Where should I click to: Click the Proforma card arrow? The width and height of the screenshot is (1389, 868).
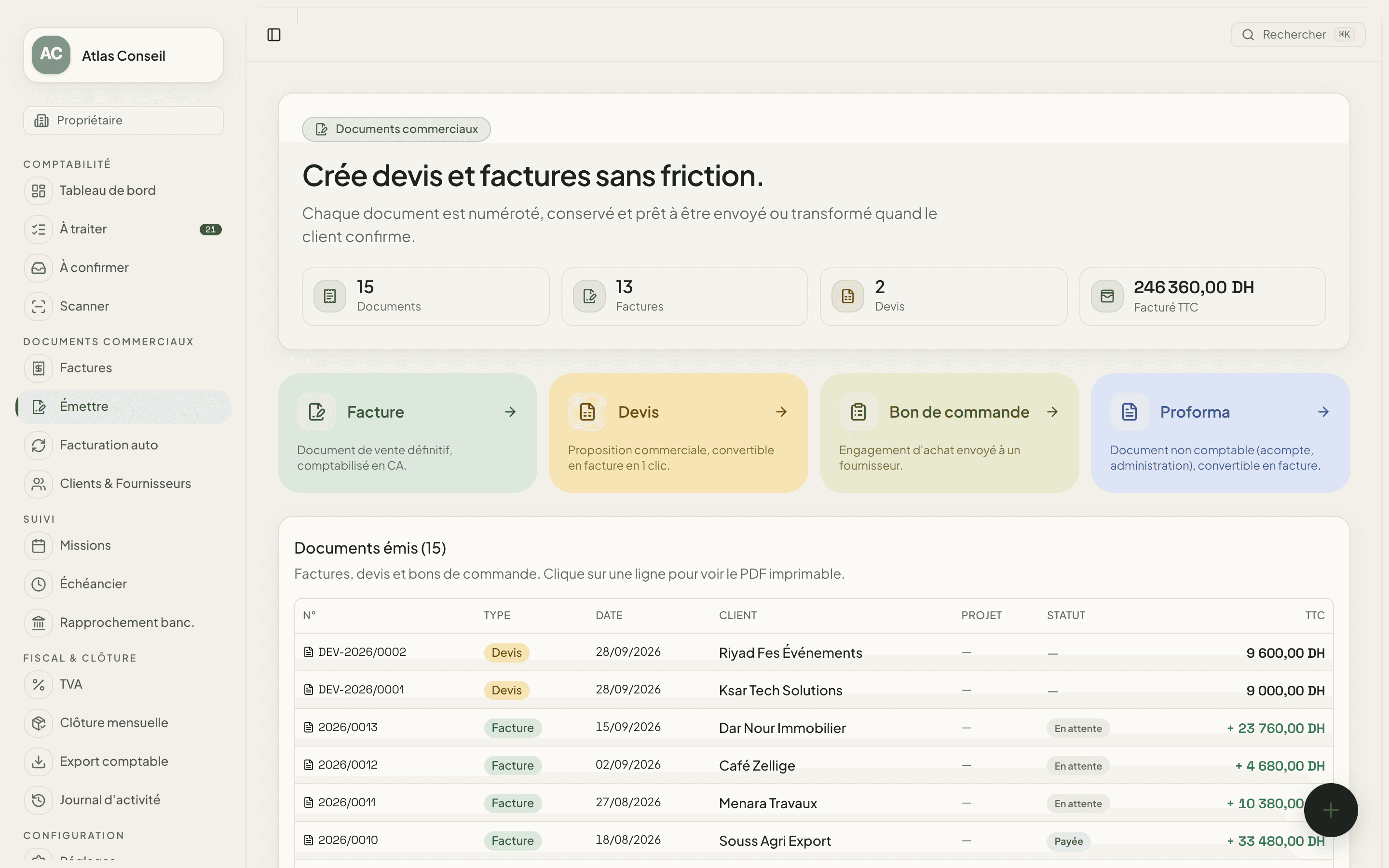coord(1323,412)
